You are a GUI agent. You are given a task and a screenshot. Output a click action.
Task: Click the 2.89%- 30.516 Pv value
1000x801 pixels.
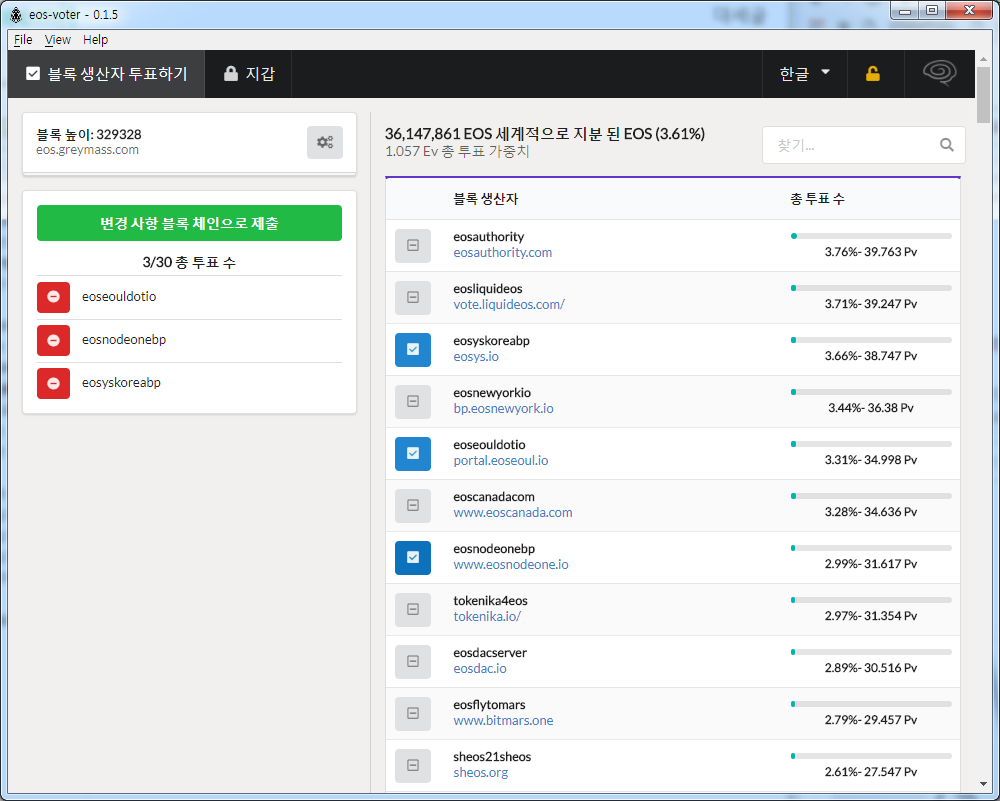[871, 668]
